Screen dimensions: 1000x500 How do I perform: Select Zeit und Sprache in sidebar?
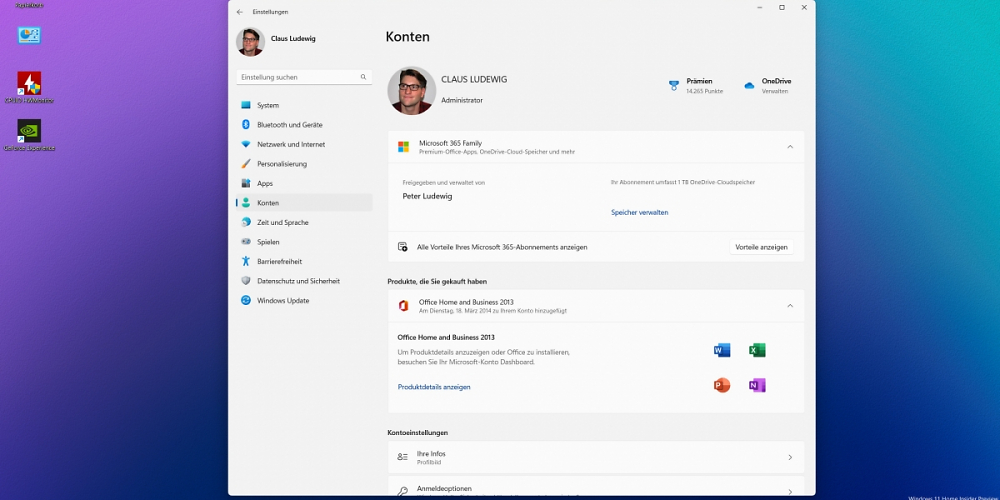click(x=304, y=223)
